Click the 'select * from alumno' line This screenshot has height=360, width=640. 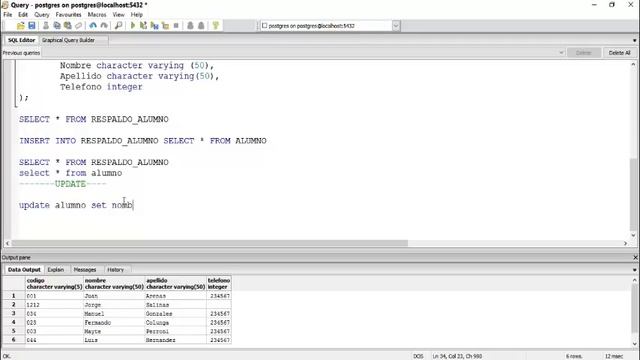tap(70, 173)
